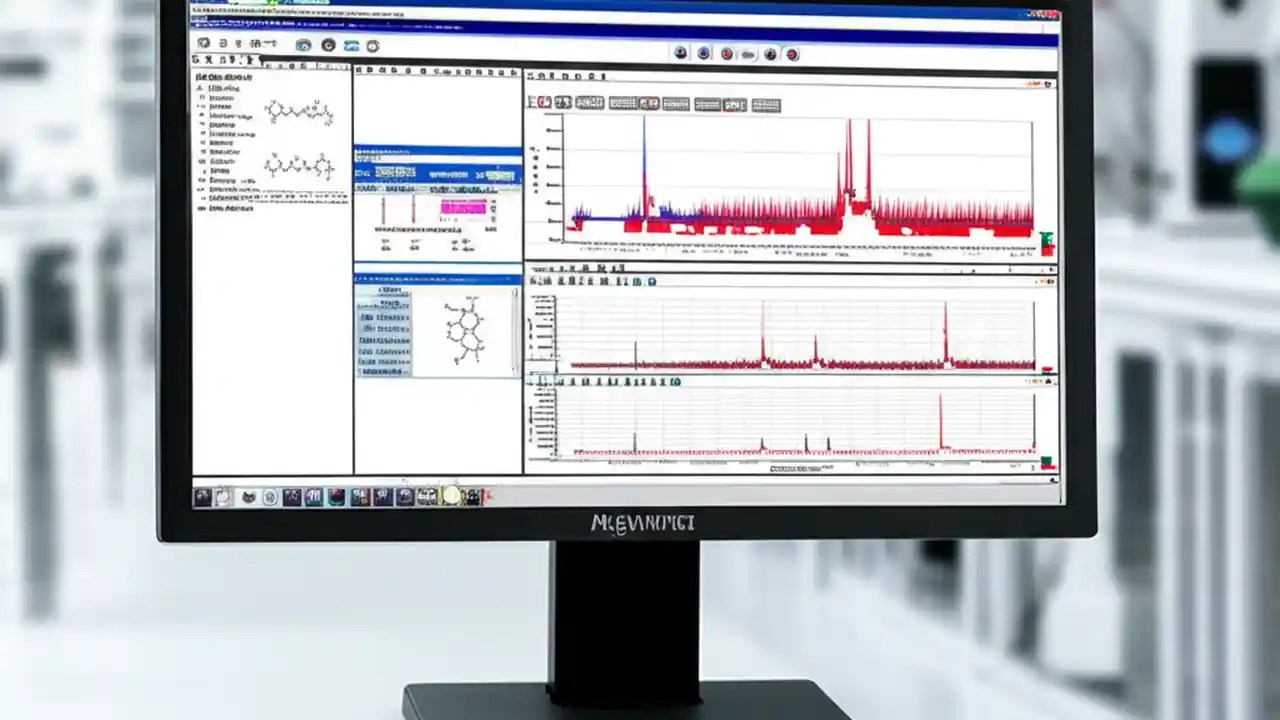The height and width of the screenshot is (720, 1280).
Task: Click the first red chromatogram display icon above the spectrum
Action: tap(540, 102)
